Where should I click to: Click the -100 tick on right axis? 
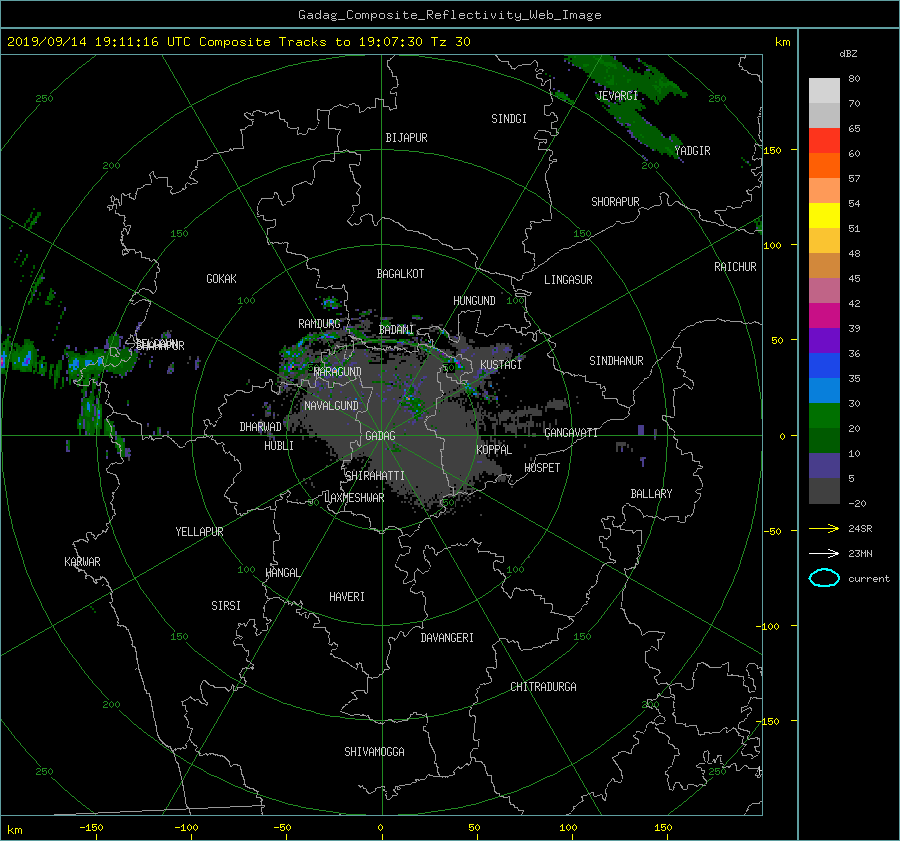tap(770, 626)
